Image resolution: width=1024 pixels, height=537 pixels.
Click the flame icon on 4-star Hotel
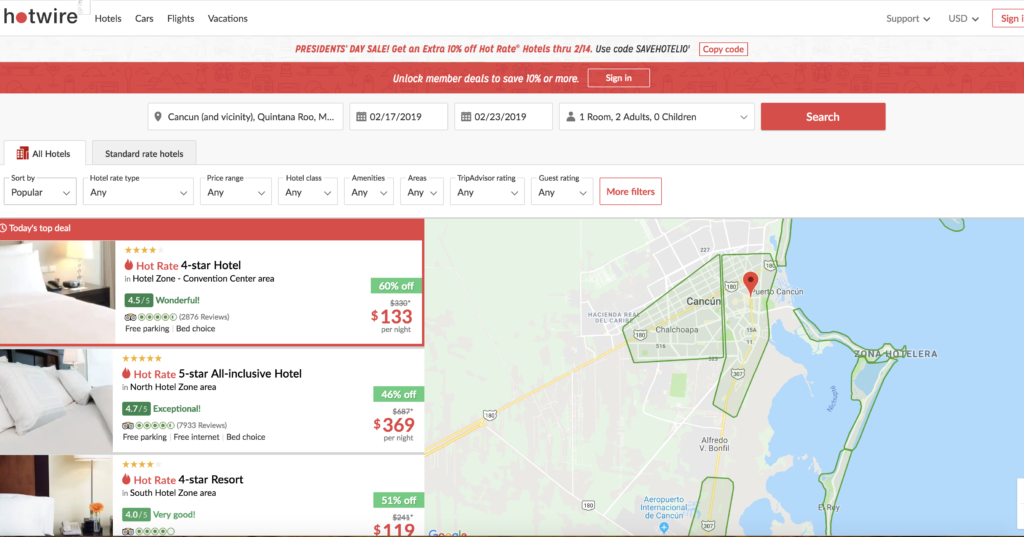tap(128, 265)
